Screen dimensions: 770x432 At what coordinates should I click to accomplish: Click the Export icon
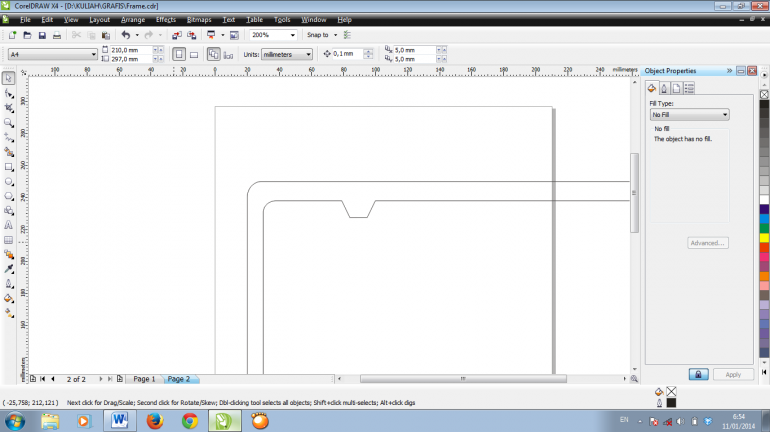[191, 35]
